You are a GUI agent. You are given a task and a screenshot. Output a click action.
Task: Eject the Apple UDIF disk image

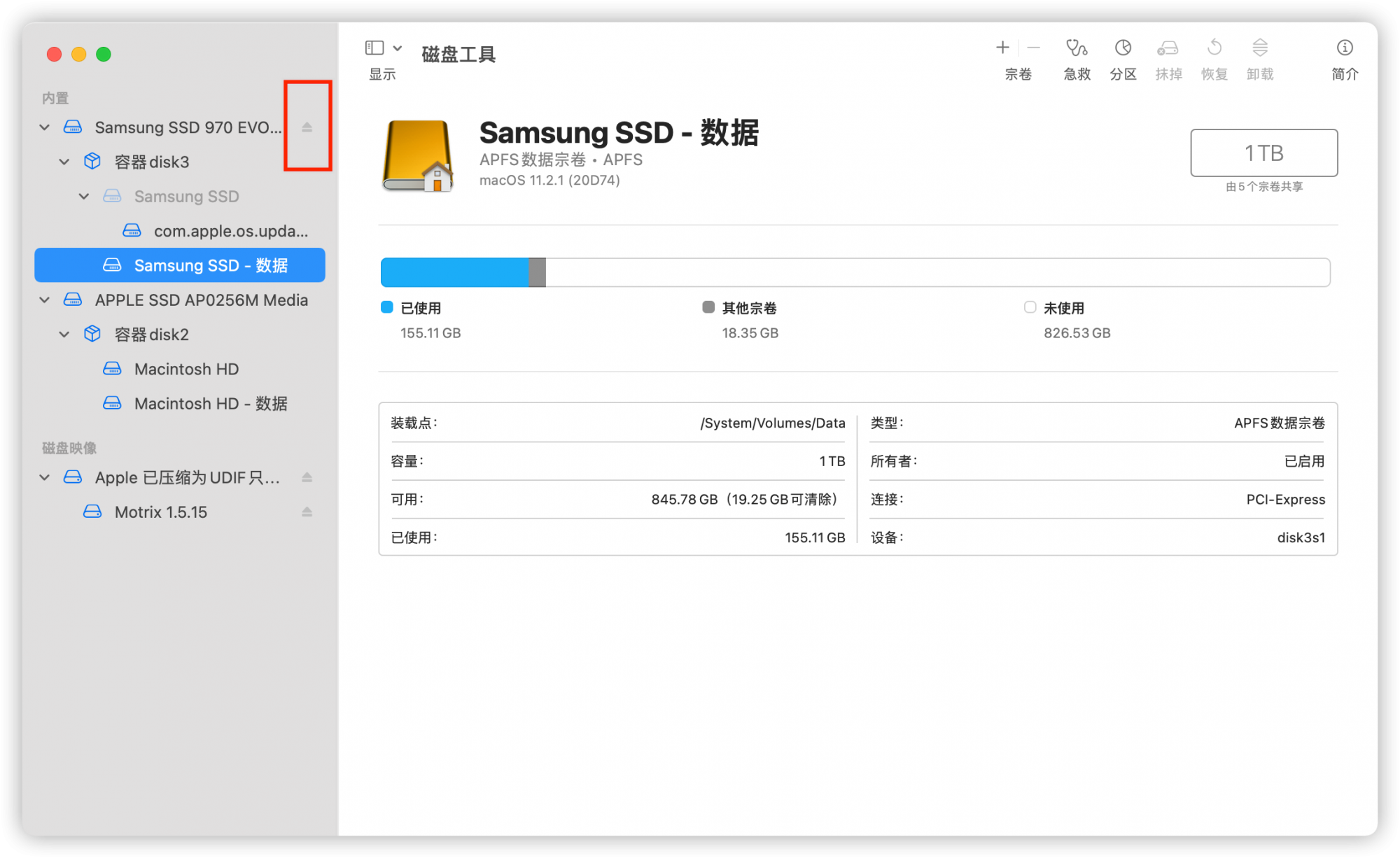click(307, 478)
